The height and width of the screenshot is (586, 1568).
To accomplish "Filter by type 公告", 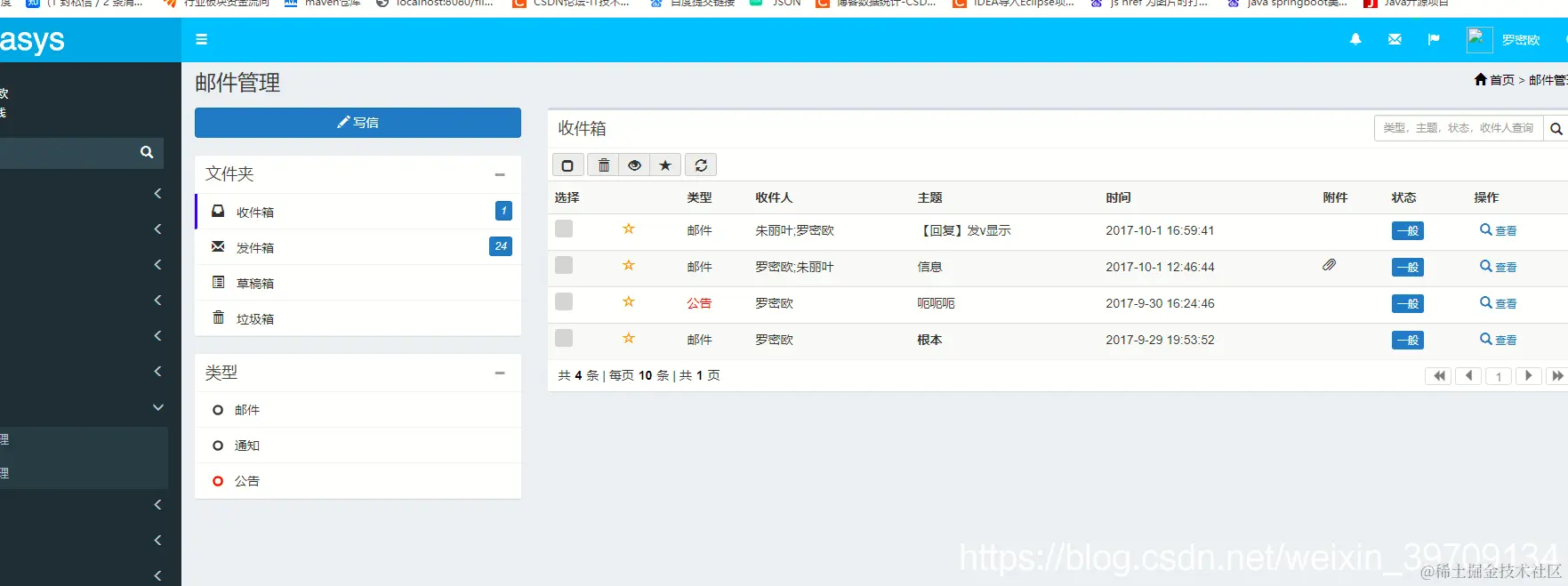I will [358, 481].
